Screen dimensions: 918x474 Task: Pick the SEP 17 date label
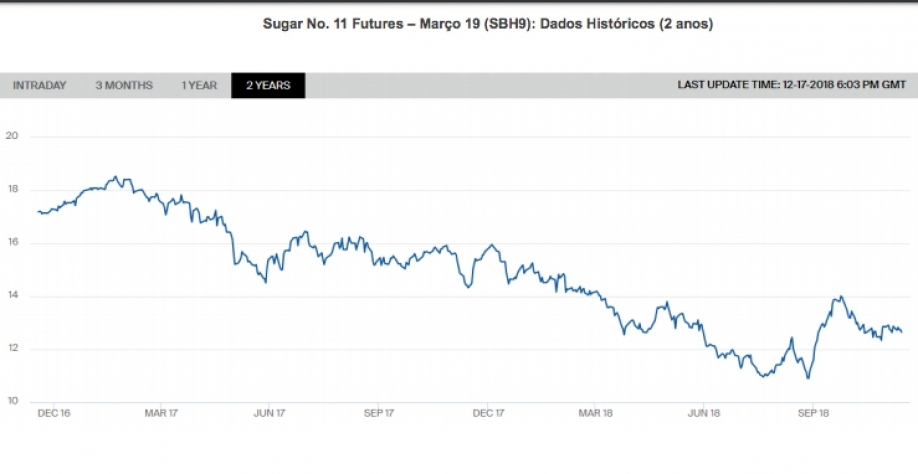point(379,412)
